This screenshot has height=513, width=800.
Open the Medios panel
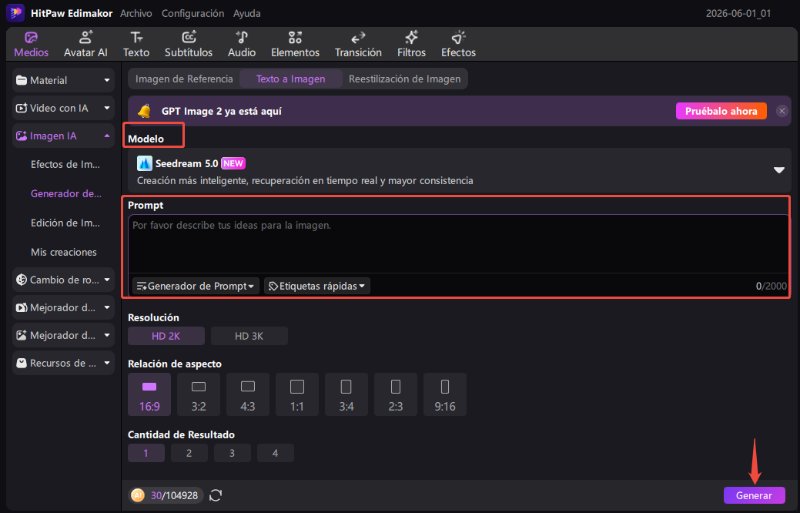click(31, 44)
